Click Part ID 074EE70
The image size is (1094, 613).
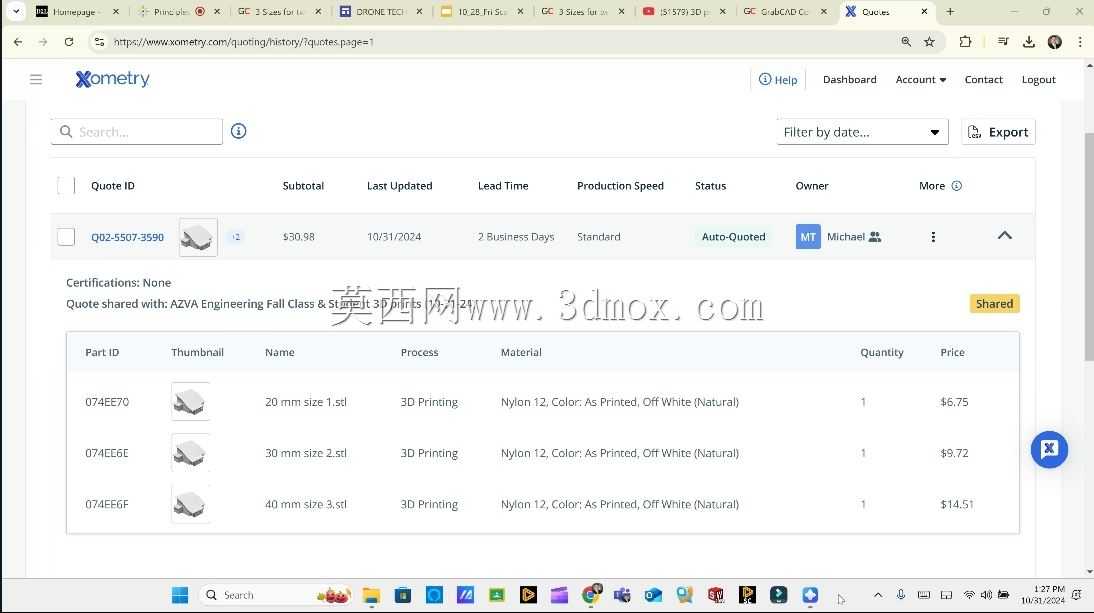(107, 402)
